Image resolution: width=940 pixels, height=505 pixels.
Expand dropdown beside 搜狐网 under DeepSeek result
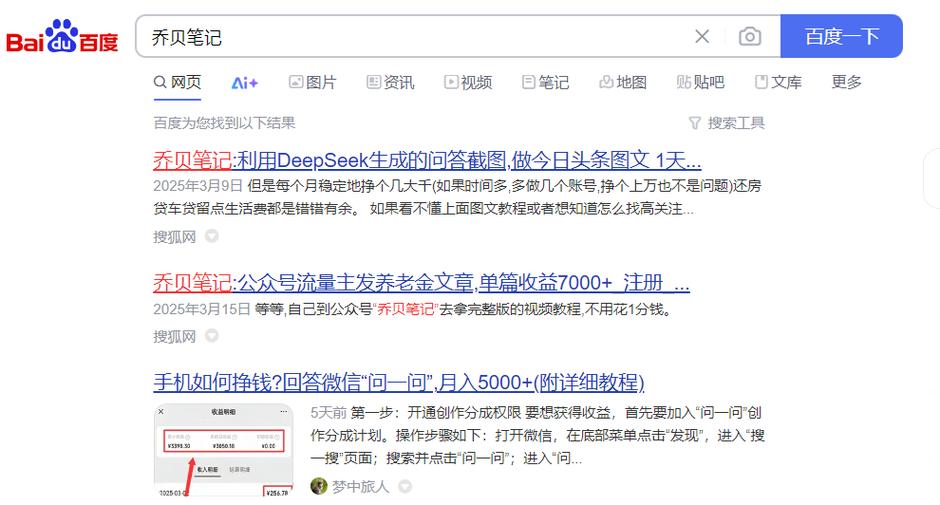point(212,236)
